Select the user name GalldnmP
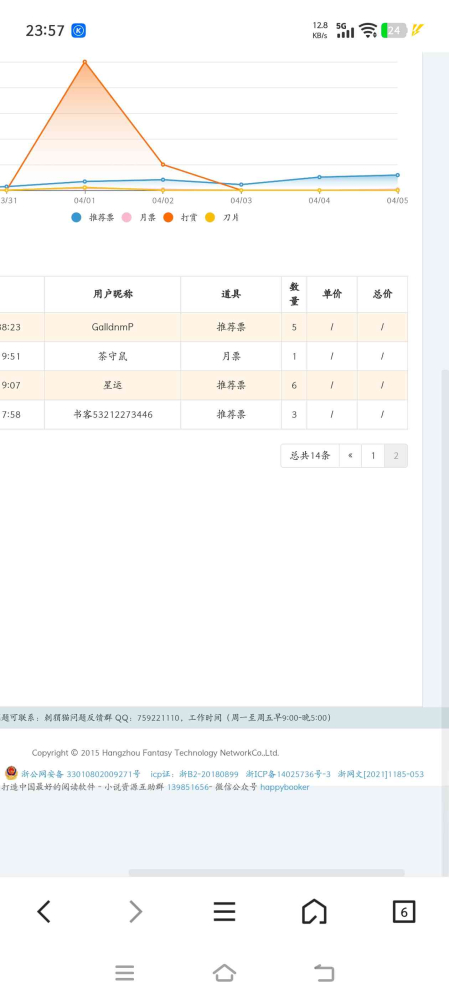This screenshot has height=999, width=449. [113, 327]
